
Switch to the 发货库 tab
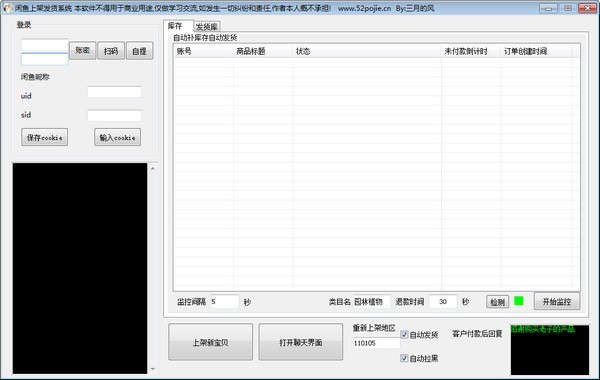click(x=207, y=27)
